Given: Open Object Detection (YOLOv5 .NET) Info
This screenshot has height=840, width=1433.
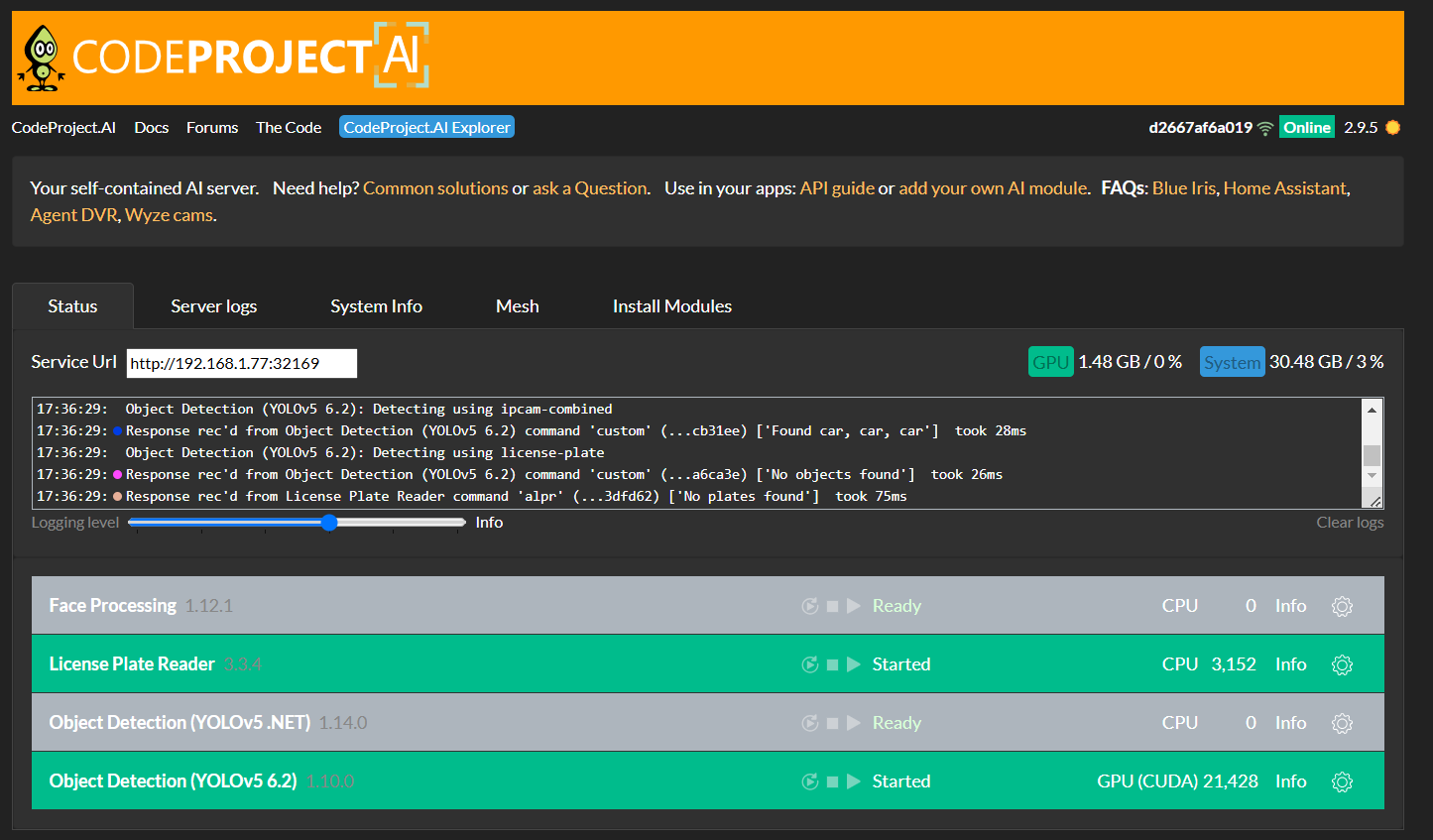Looking at the screenshot, I should pyautogui.click(x=1290, y=723).
